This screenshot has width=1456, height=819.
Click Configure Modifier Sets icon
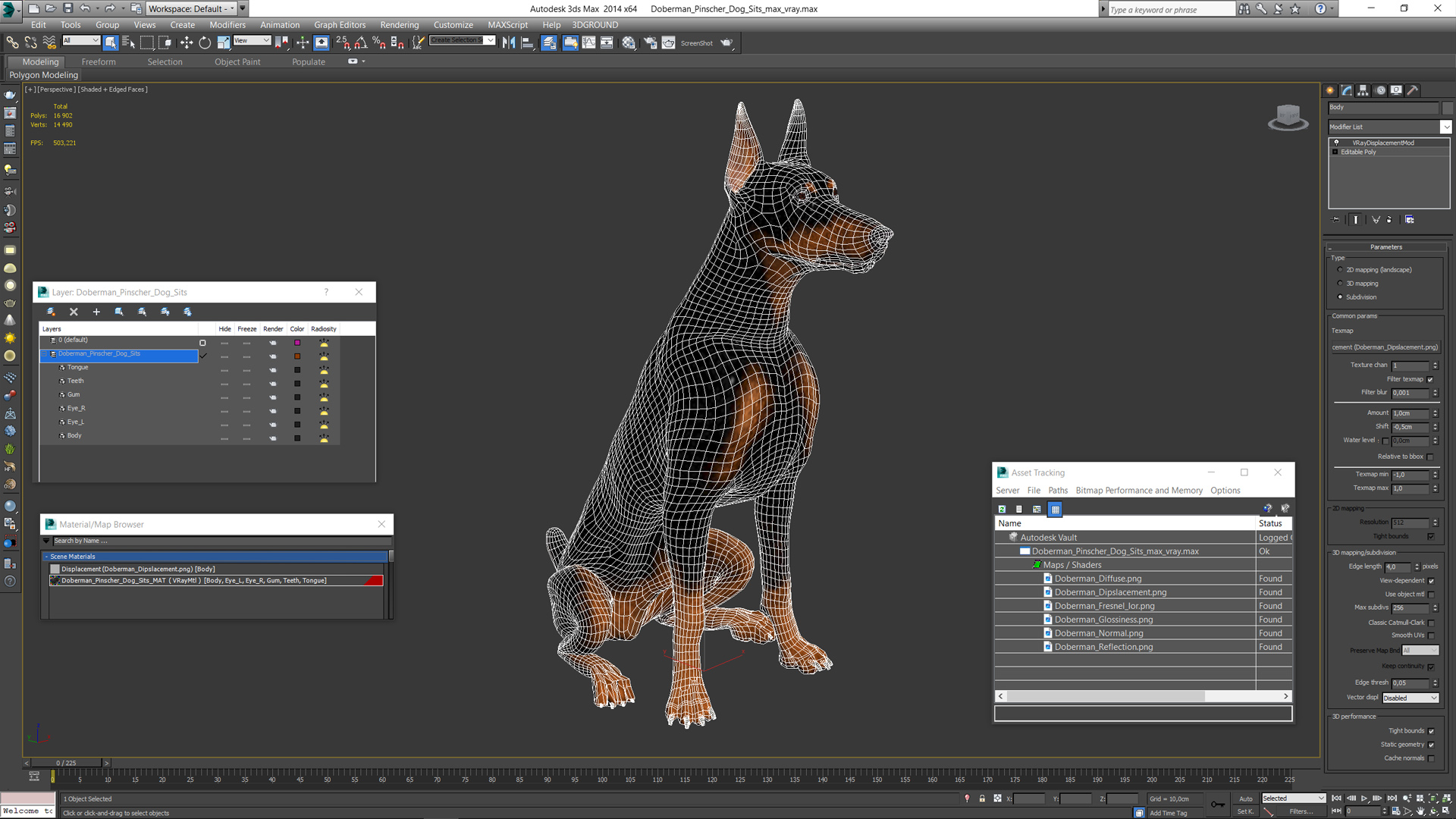[1409, 219]
